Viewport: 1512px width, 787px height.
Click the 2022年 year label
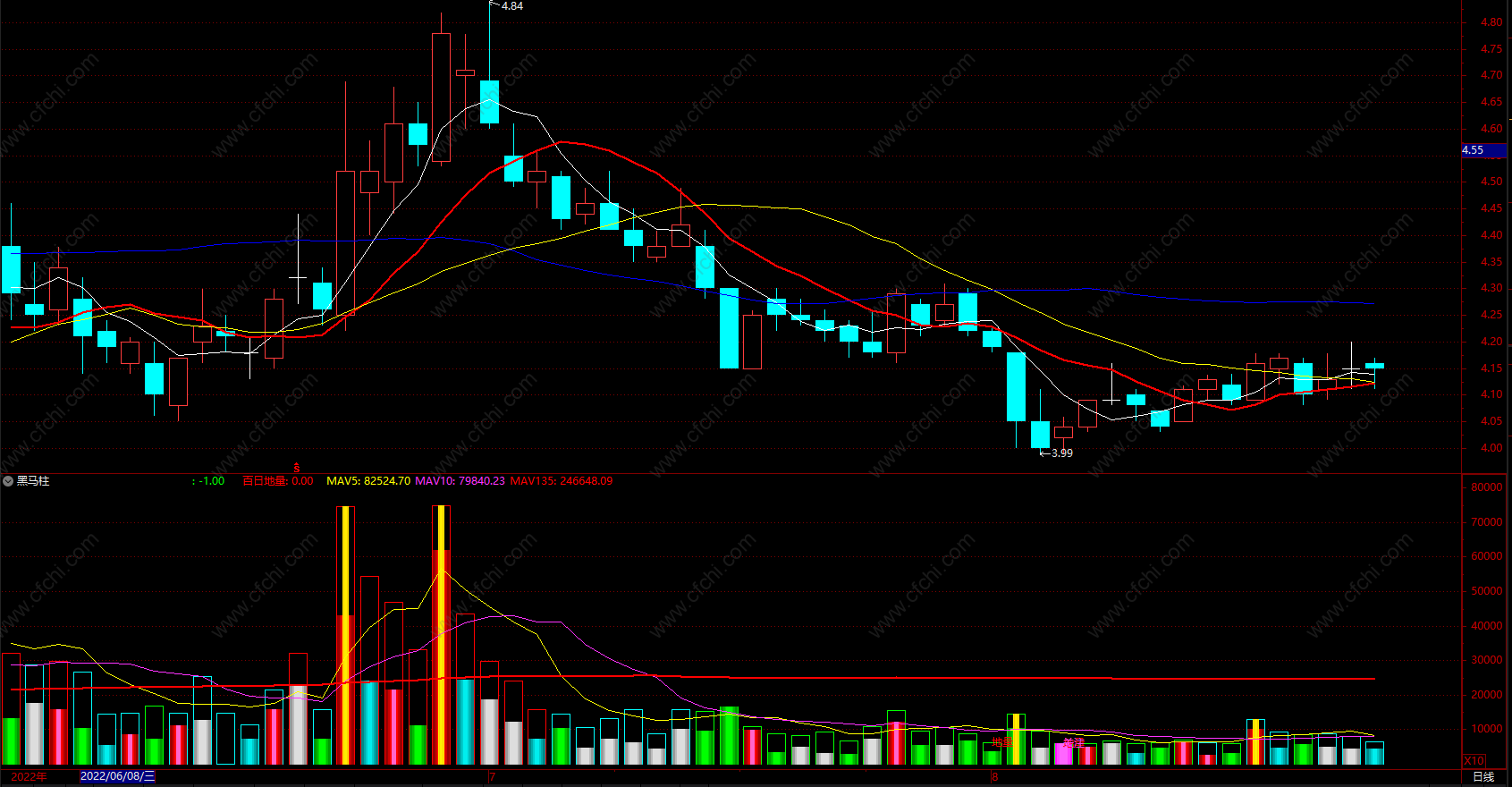29,776
